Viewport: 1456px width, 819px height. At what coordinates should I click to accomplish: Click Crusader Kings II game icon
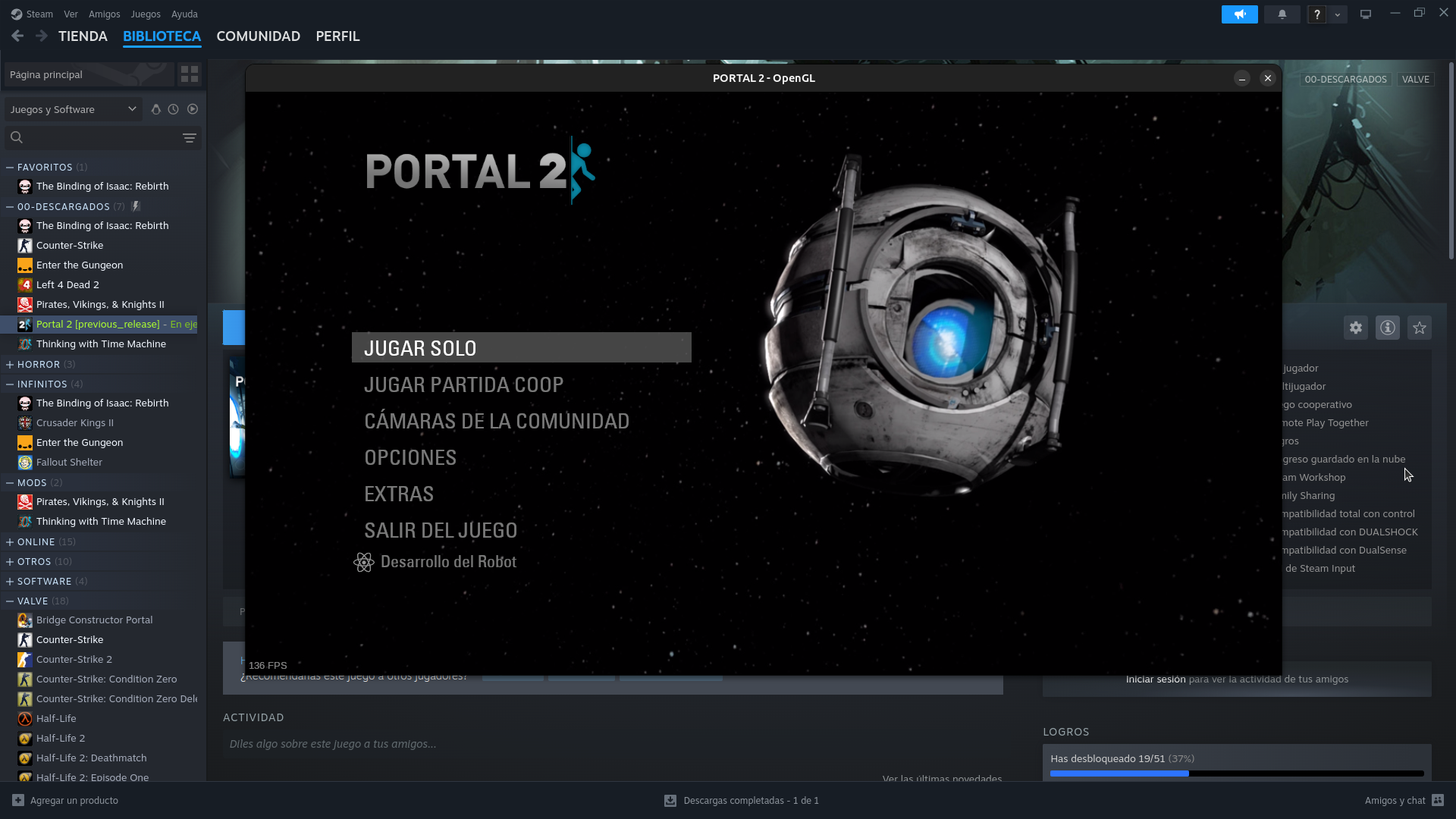[25, 422]
